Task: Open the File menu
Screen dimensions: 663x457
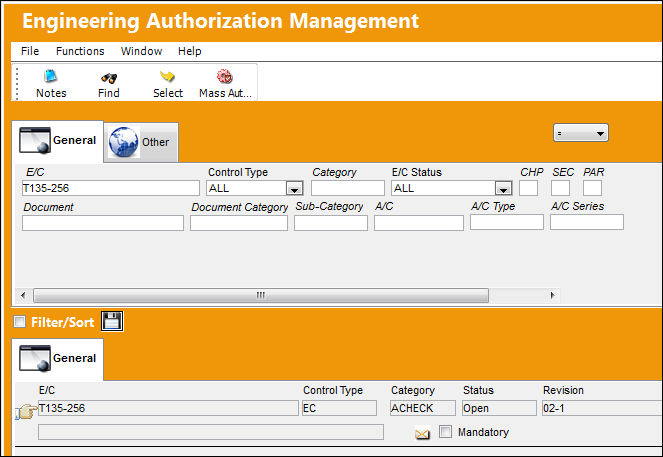Action: (30, 51)
